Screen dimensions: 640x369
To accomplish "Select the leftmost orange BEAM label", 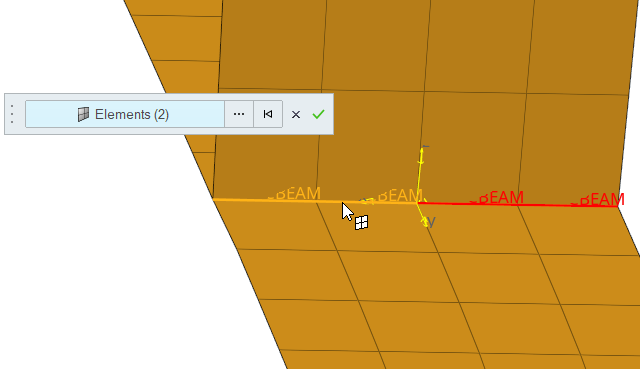I will coord(295,193).
